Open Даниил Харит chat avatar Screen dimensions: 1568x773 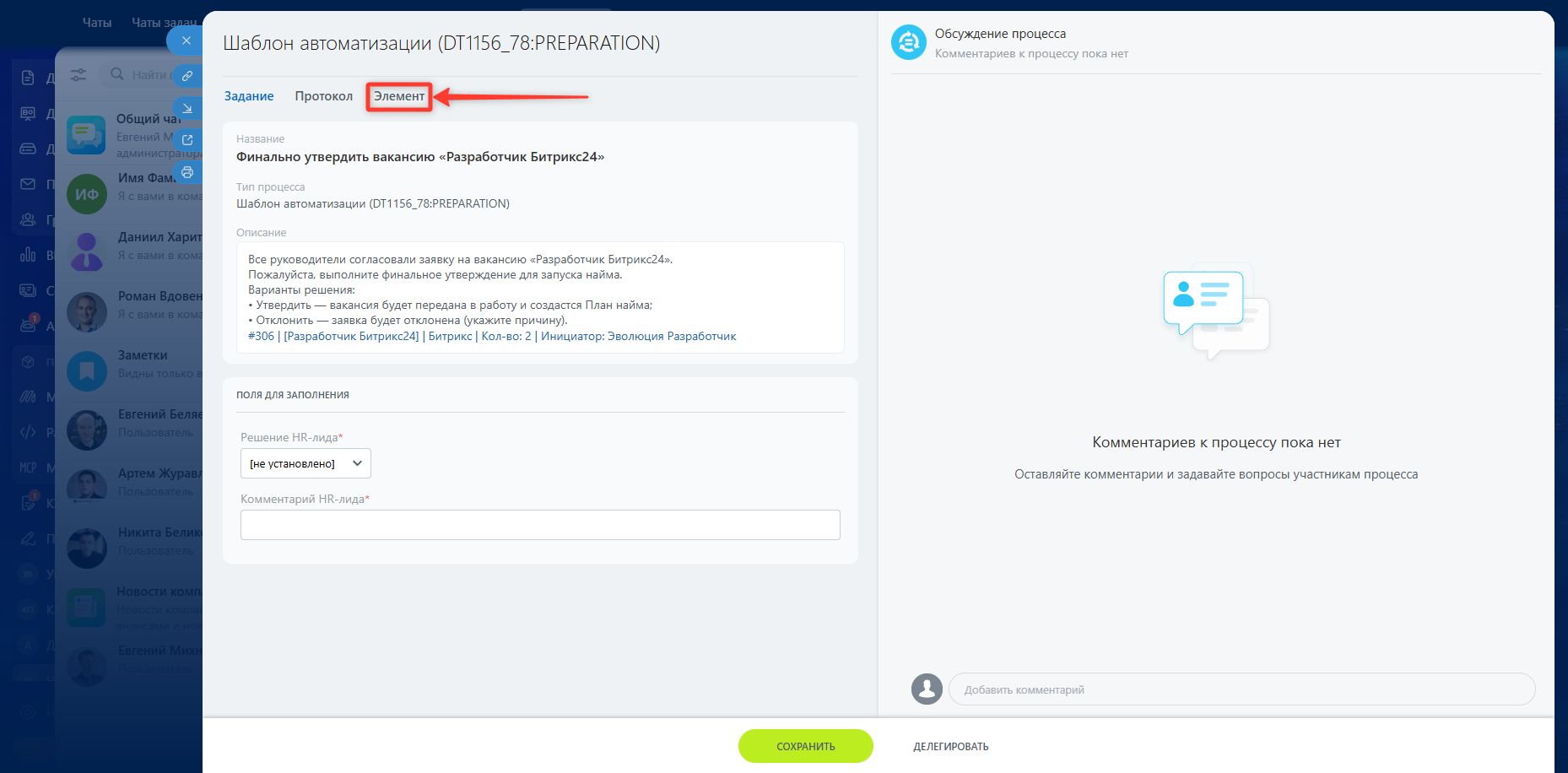(x=86, y=253)
